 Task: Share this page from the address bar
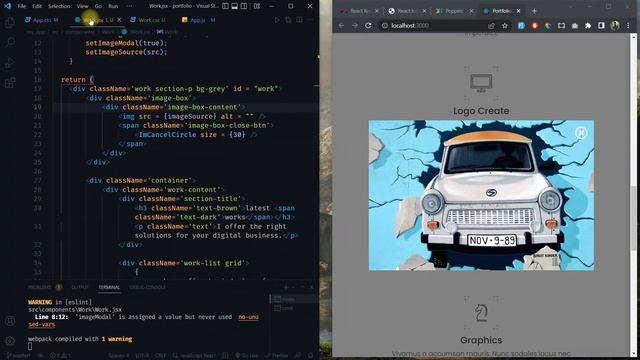pos(491,25)
